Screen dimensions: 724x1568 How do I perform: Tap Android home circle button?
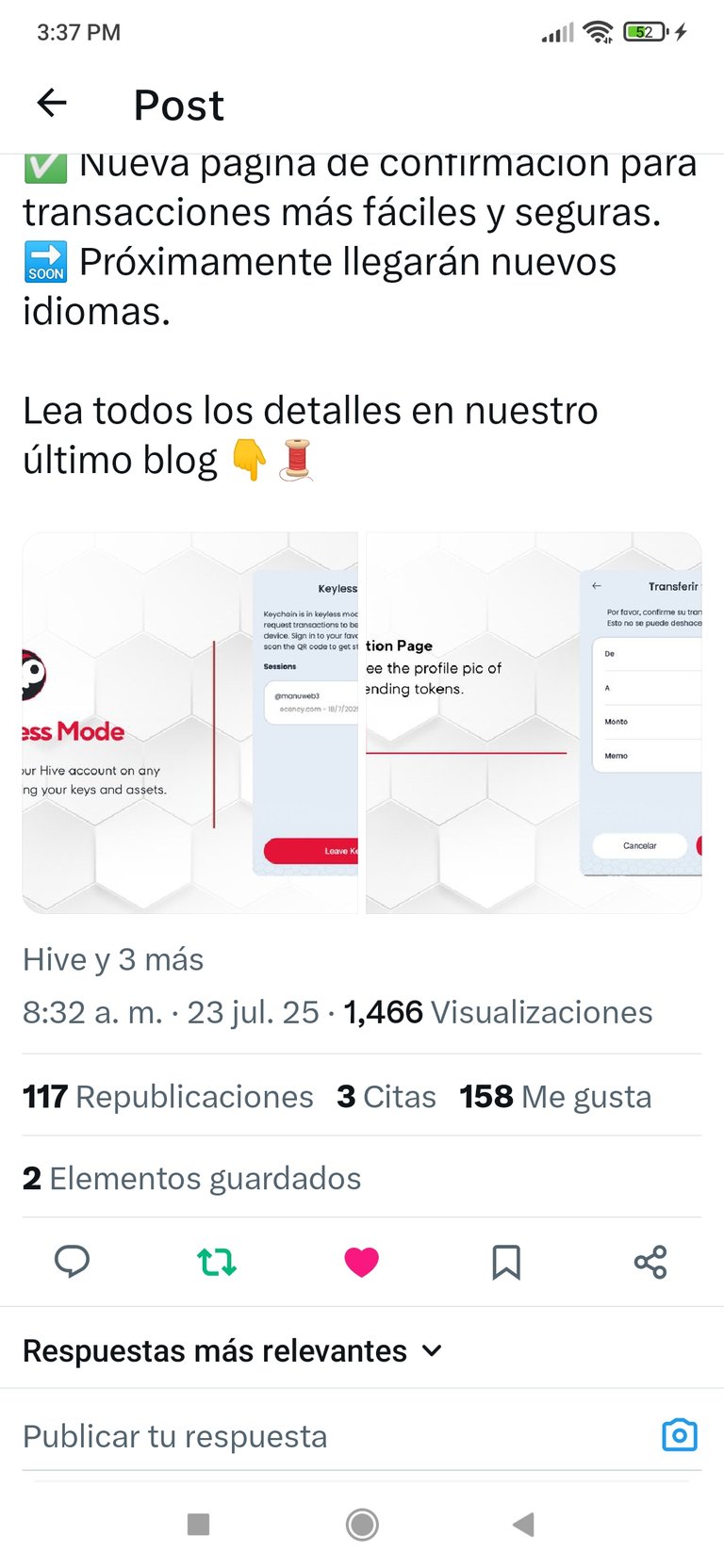362,1524
